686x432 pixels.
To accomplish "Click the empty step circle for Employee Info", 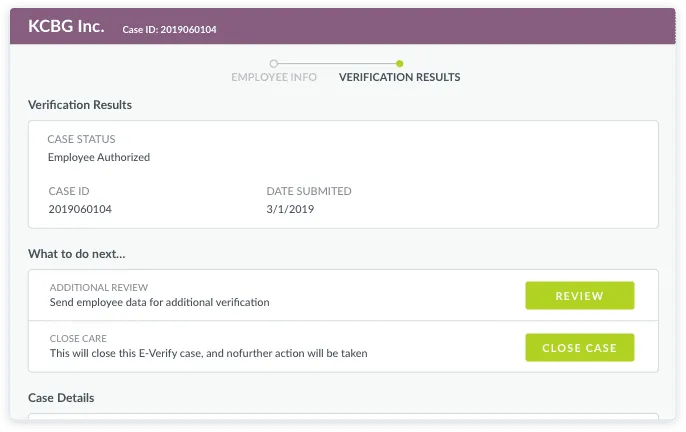I will (274, 63).
